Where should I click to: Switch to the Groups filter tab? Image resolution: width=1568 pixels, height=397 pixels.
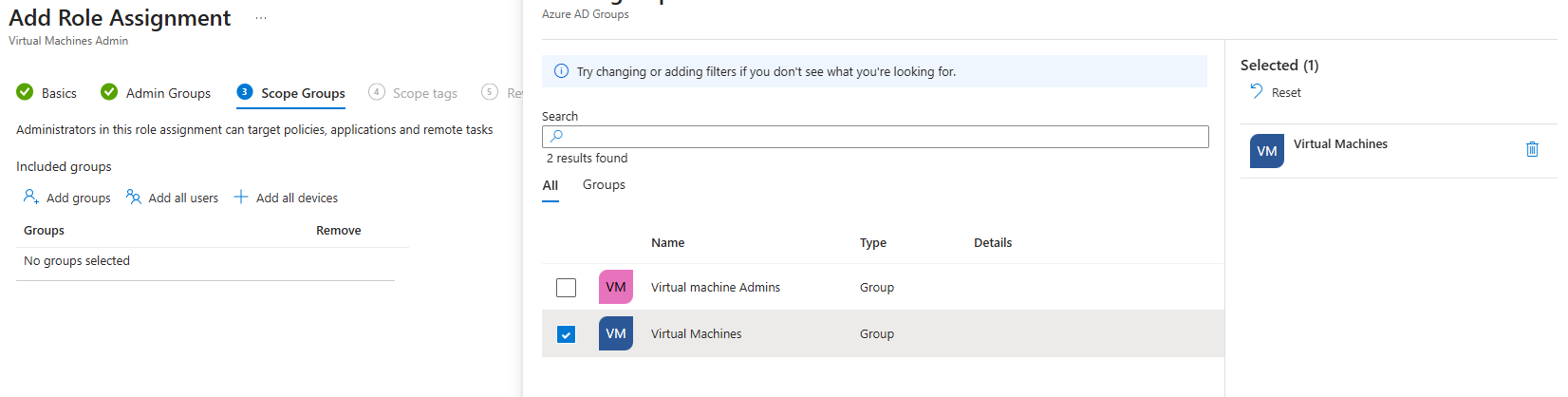click(604, 184)
